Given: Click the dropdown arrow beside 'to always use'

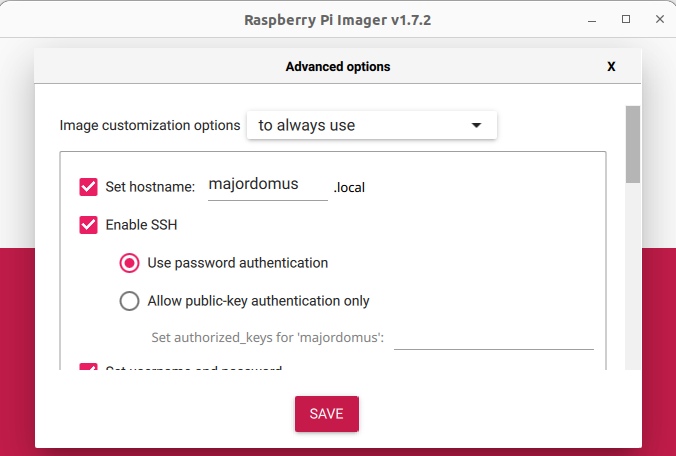Looking at the screenshot, I should 477,126.
